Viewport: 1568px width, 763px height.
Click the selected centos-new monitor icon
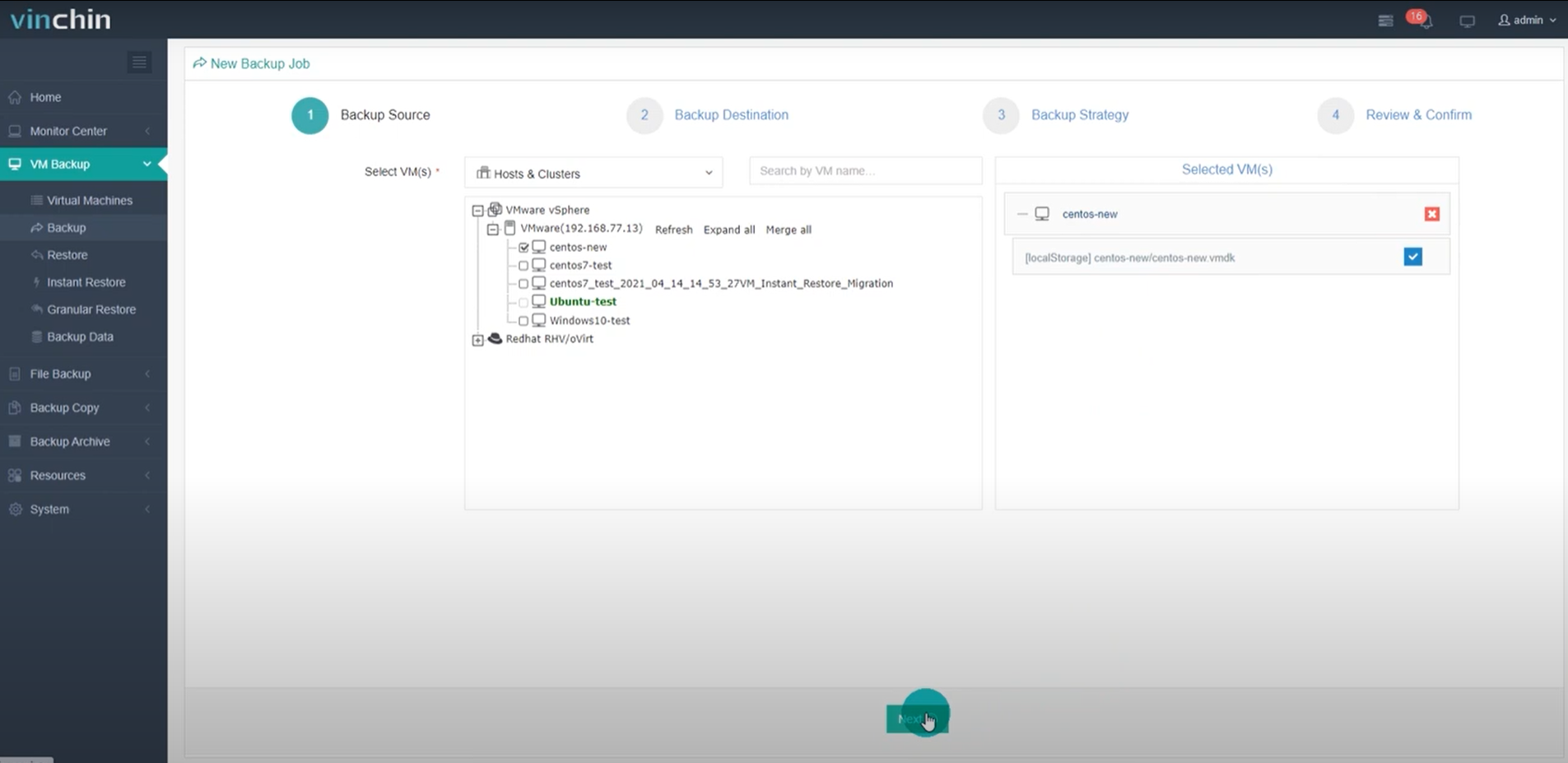[x=1042, y=214]
